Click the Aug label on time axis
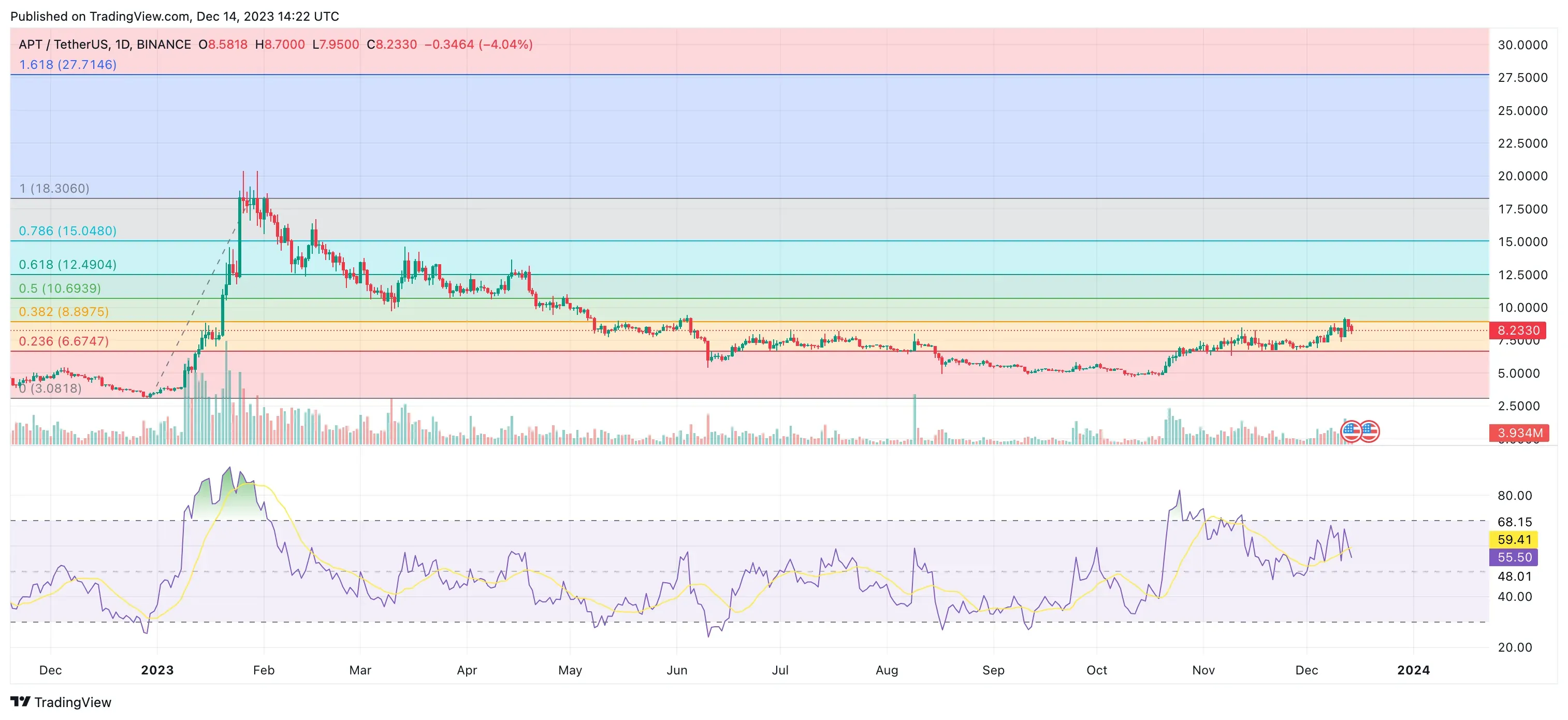Image resolution: width=1568 pixels, height=720 pixels. coord(887,669)
